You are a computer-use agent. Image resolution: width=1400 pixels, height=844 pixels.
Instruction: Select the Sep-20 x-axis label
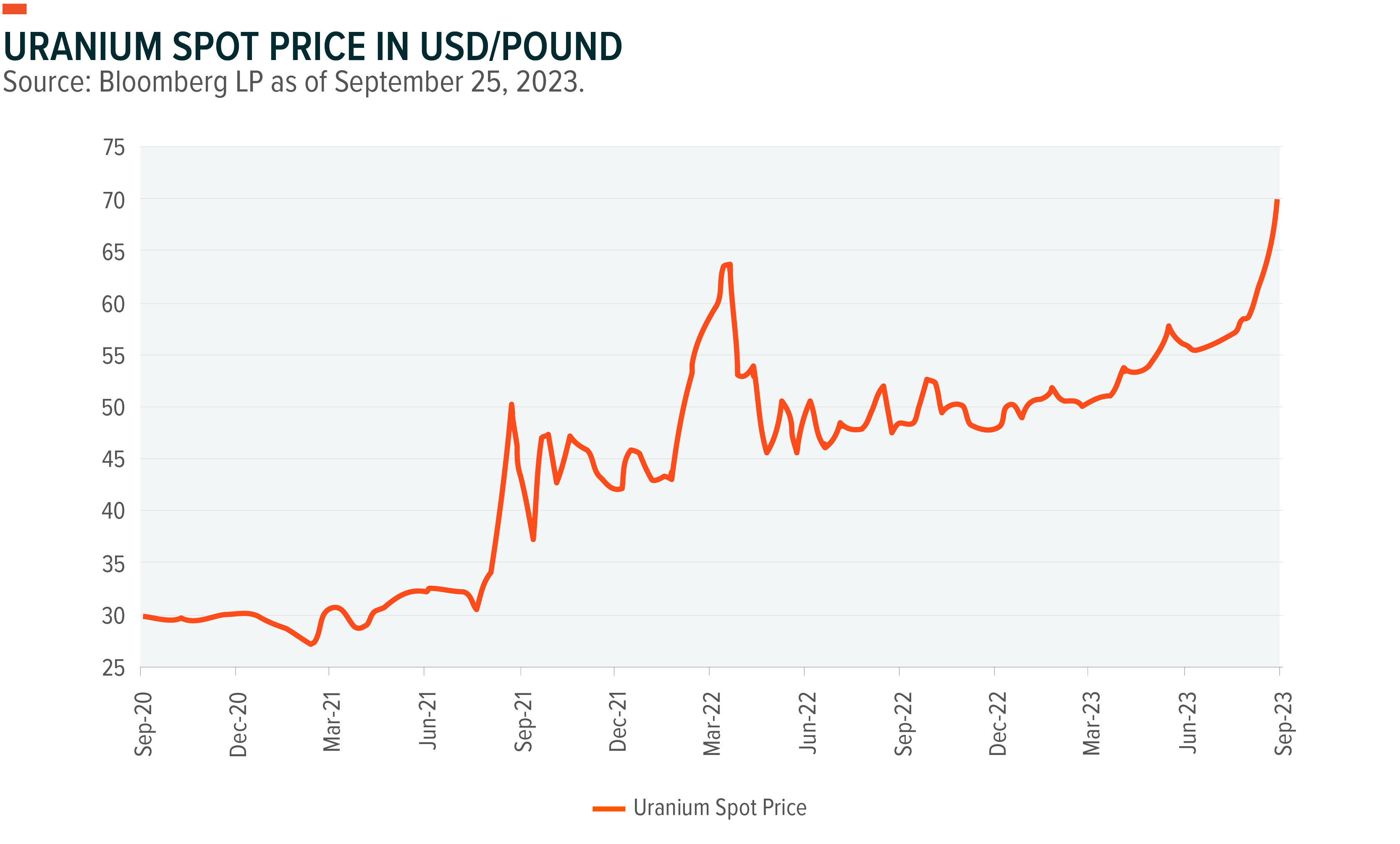(x=143, y=723)
